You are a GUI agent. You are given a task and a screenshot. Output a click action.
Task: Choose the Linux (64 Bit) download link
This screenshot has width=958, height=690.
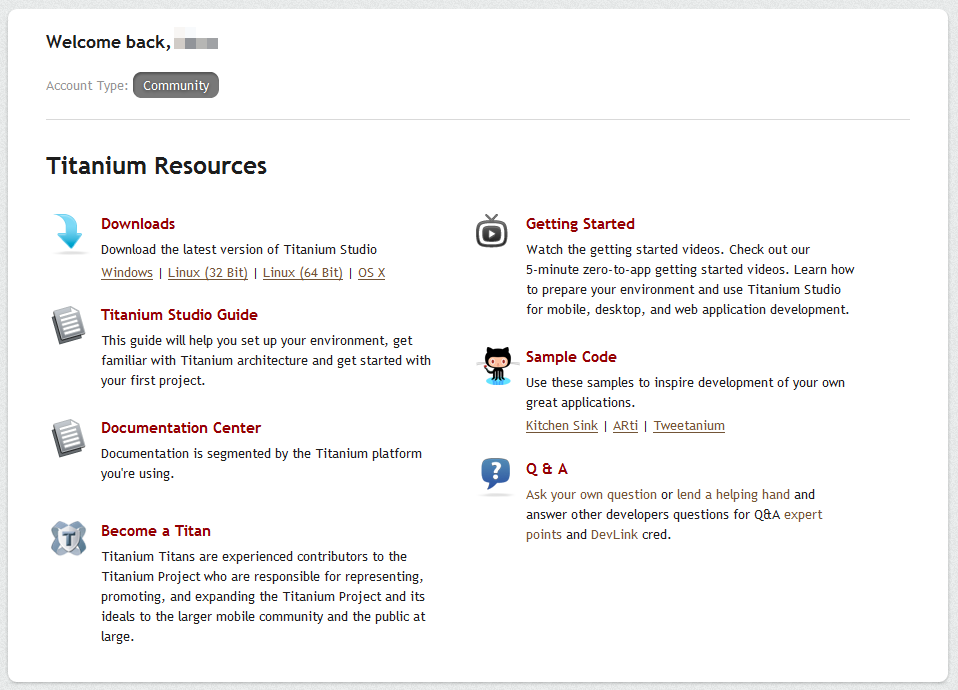(302, 273)
